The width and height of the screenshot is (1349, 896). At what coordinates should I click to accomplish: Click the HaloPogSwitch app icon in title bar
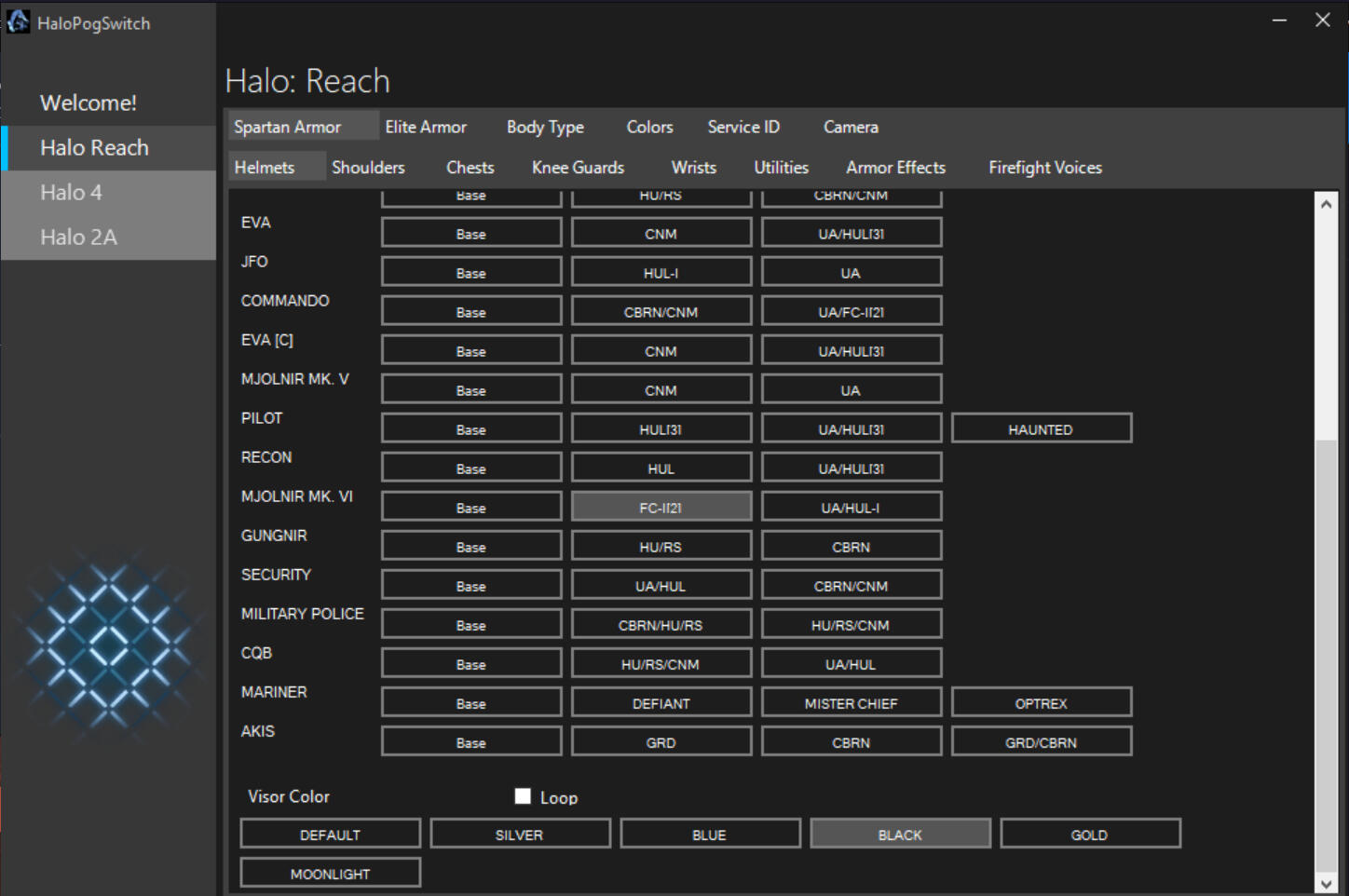point(18,21)
